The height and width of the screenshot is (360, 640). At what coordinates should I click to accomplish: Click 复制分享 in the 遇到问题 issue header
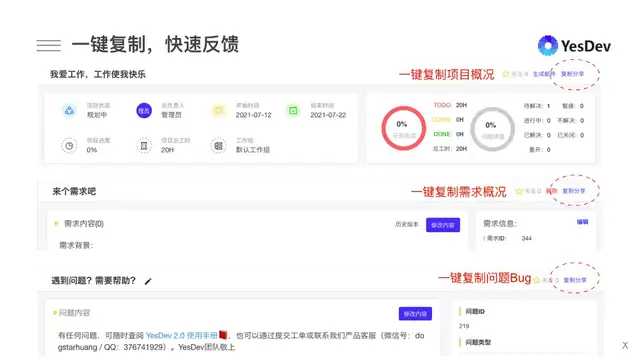pyautogui.click(x=575, y=280)
